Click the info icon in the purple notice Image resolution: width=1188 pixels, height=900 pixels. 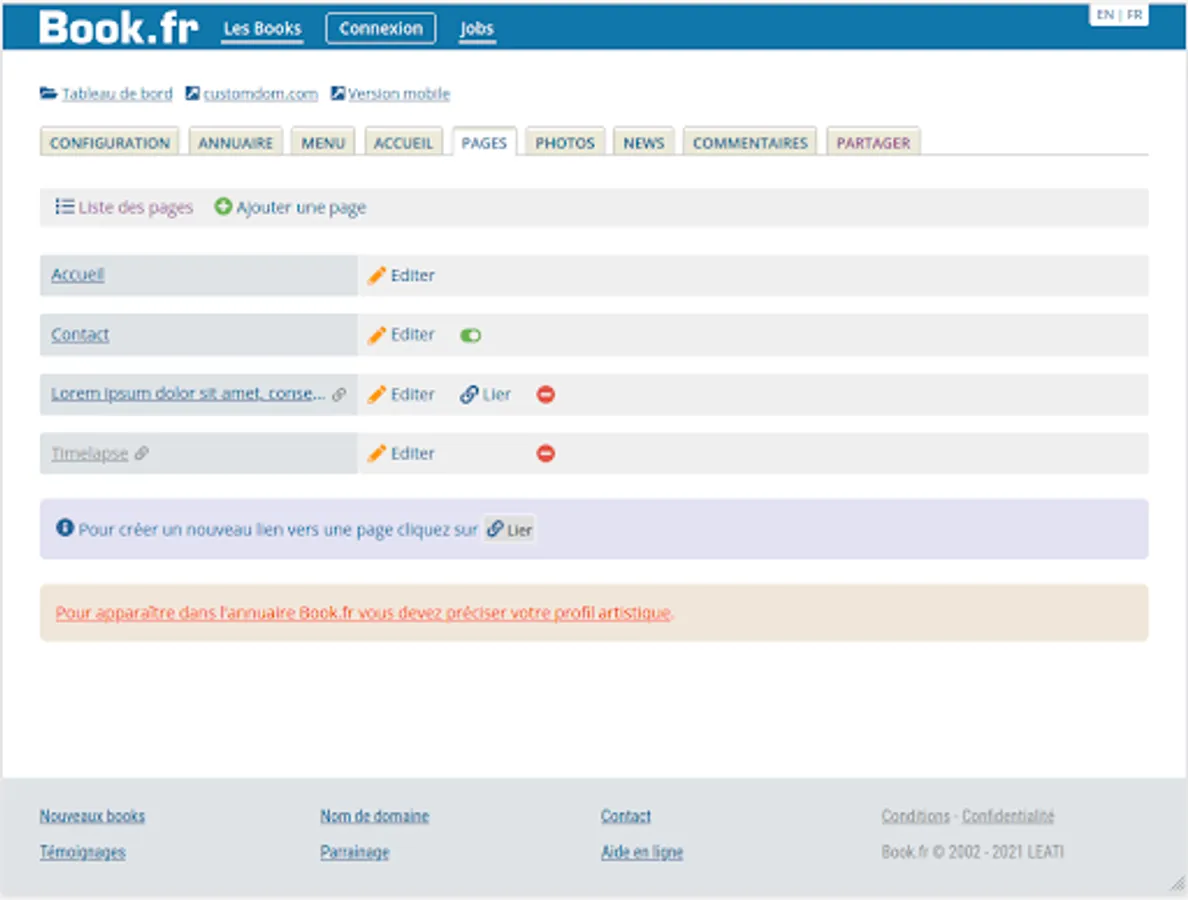click(65, 527)
